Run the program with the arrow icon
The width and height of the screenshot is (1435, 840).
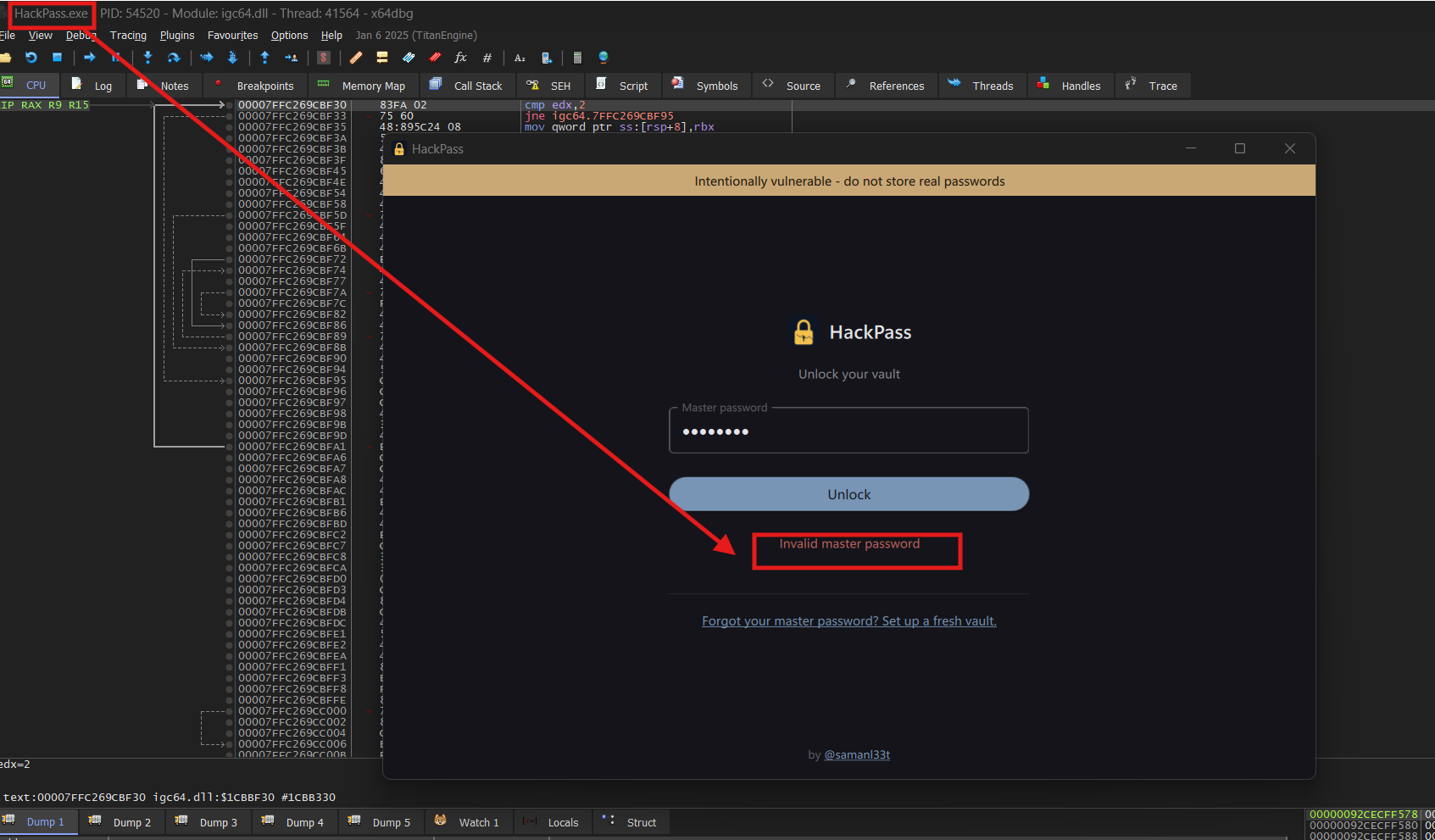click(89, 58)
